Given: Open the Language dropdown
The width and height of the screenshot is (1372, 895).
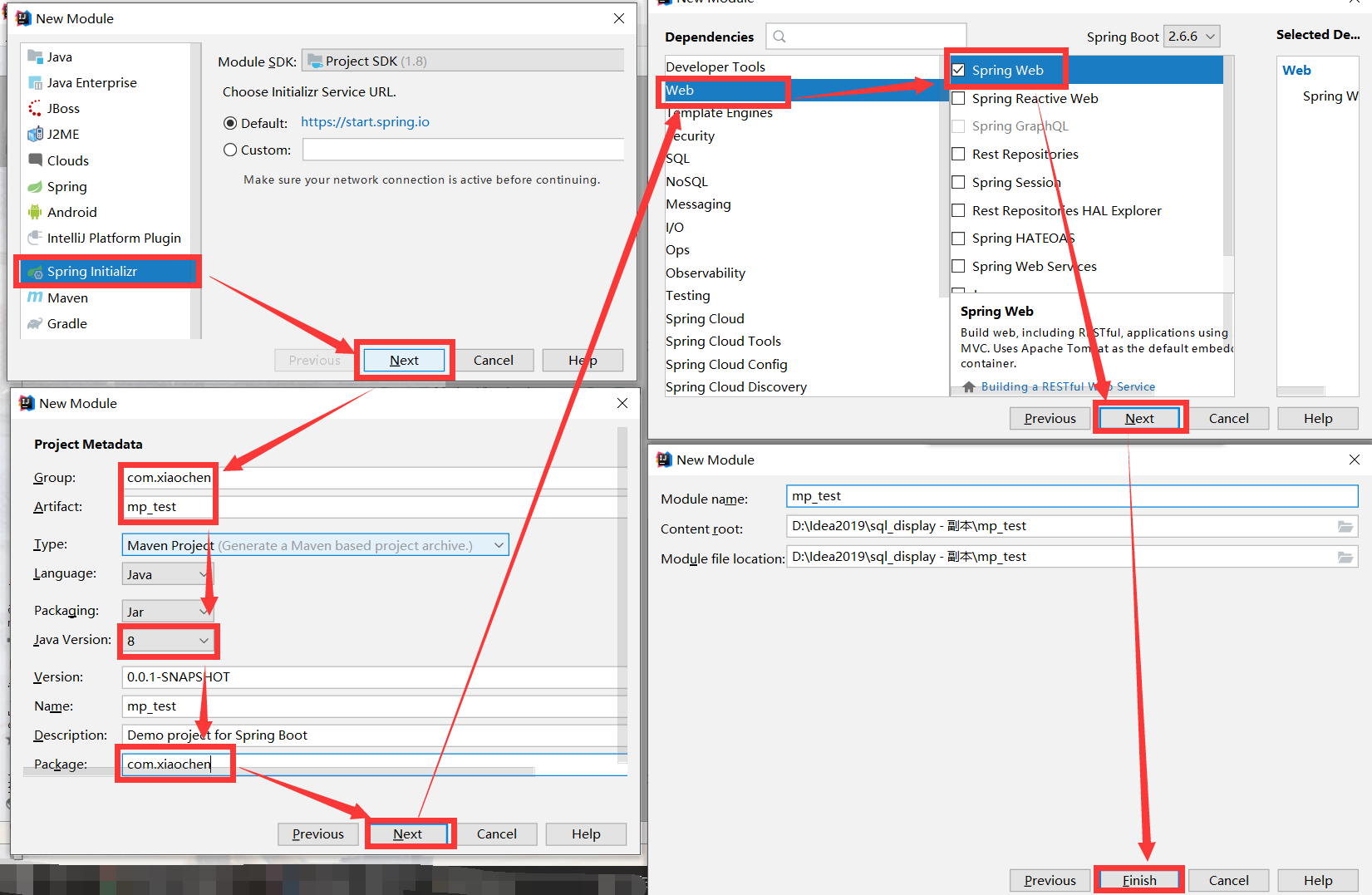Looking at the screenshot, I should [167, 574].
